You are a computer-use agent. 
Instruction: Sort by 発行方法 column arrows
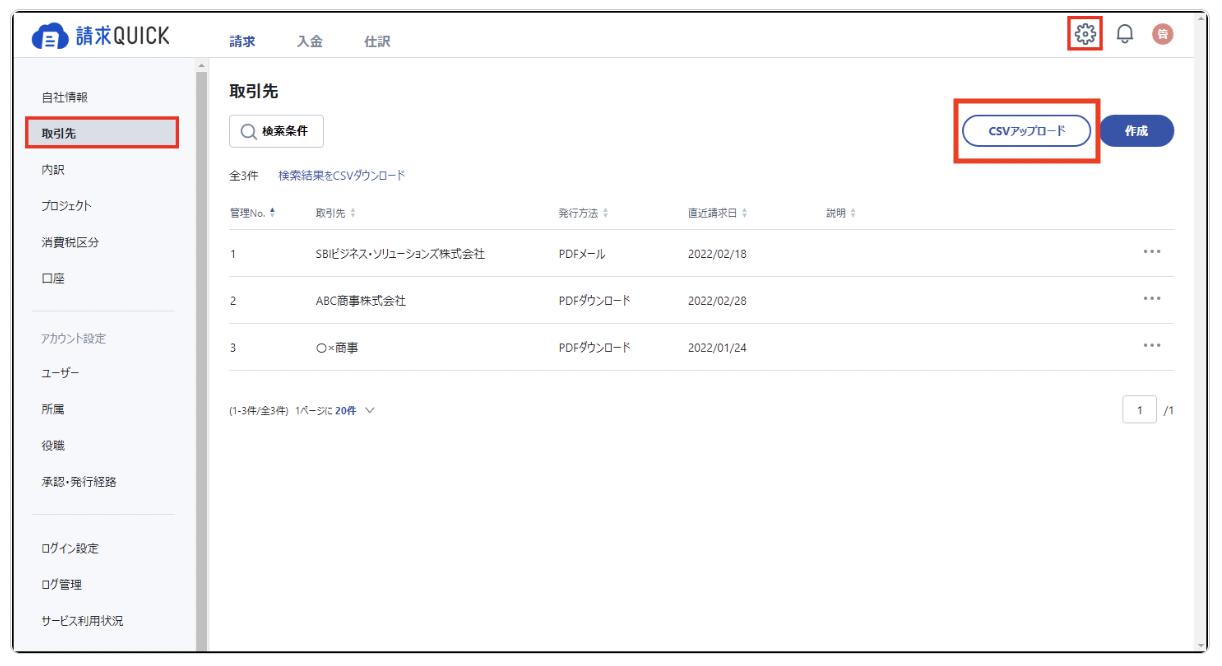606,213
